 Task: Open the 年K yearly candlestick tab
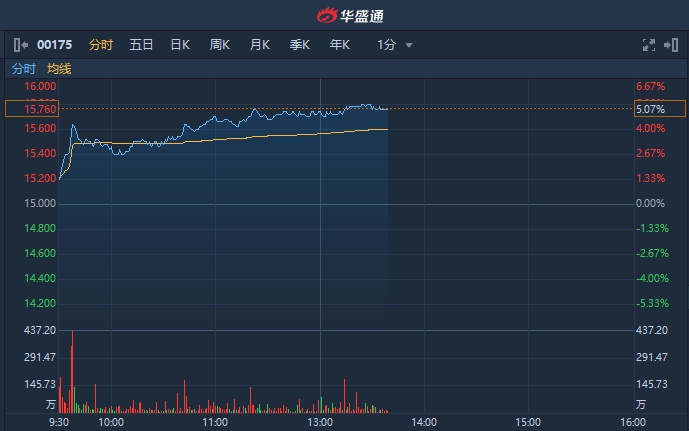pos(339,45)
